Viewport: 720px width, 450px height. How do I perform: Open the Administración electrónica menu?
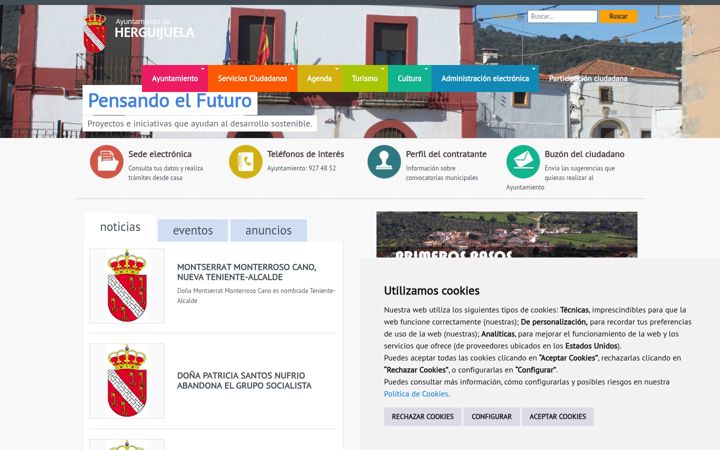(485, 79)
